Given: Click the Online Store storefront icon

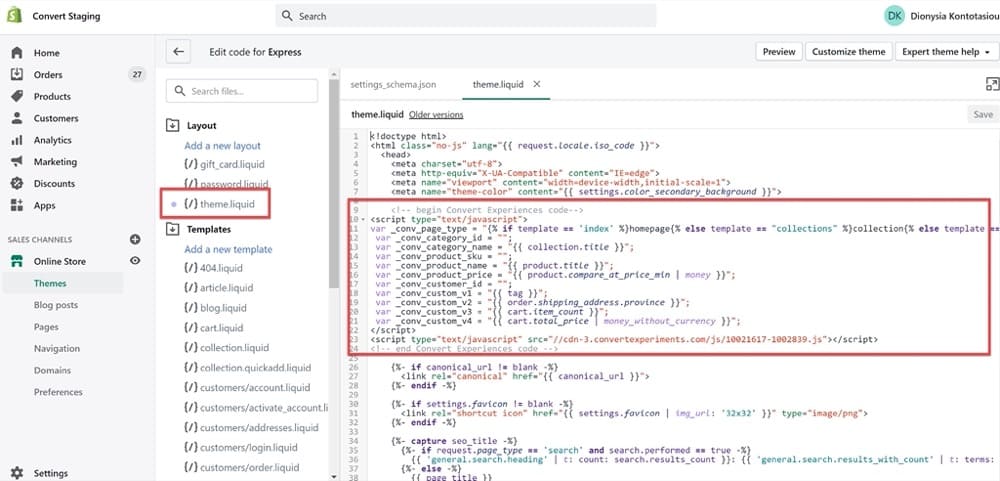Looking at the screenshot, I should [x=17, y=261].
